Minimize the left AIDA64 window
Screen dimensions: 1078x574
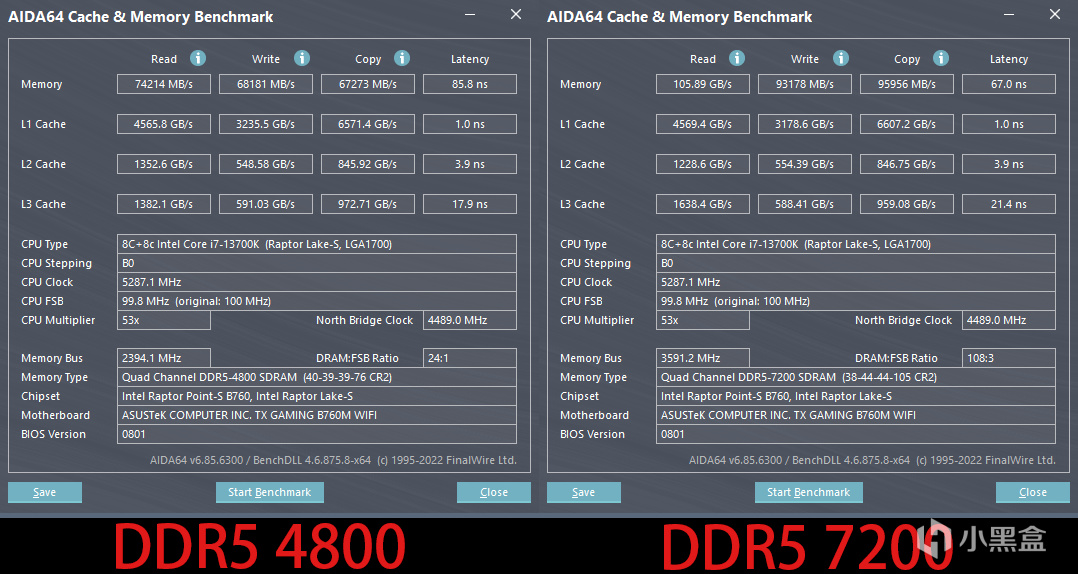470,14
